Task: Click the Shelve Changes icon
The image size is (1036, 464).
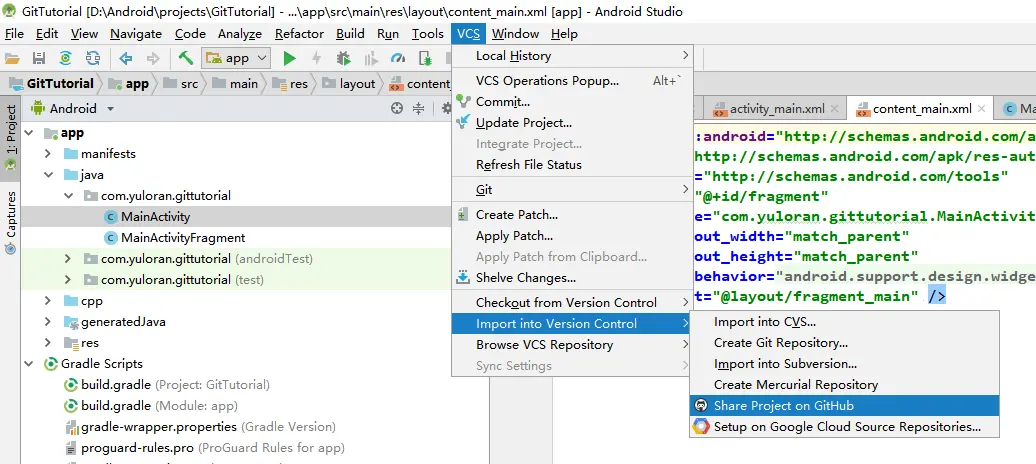Action: (x=463, y=278)
